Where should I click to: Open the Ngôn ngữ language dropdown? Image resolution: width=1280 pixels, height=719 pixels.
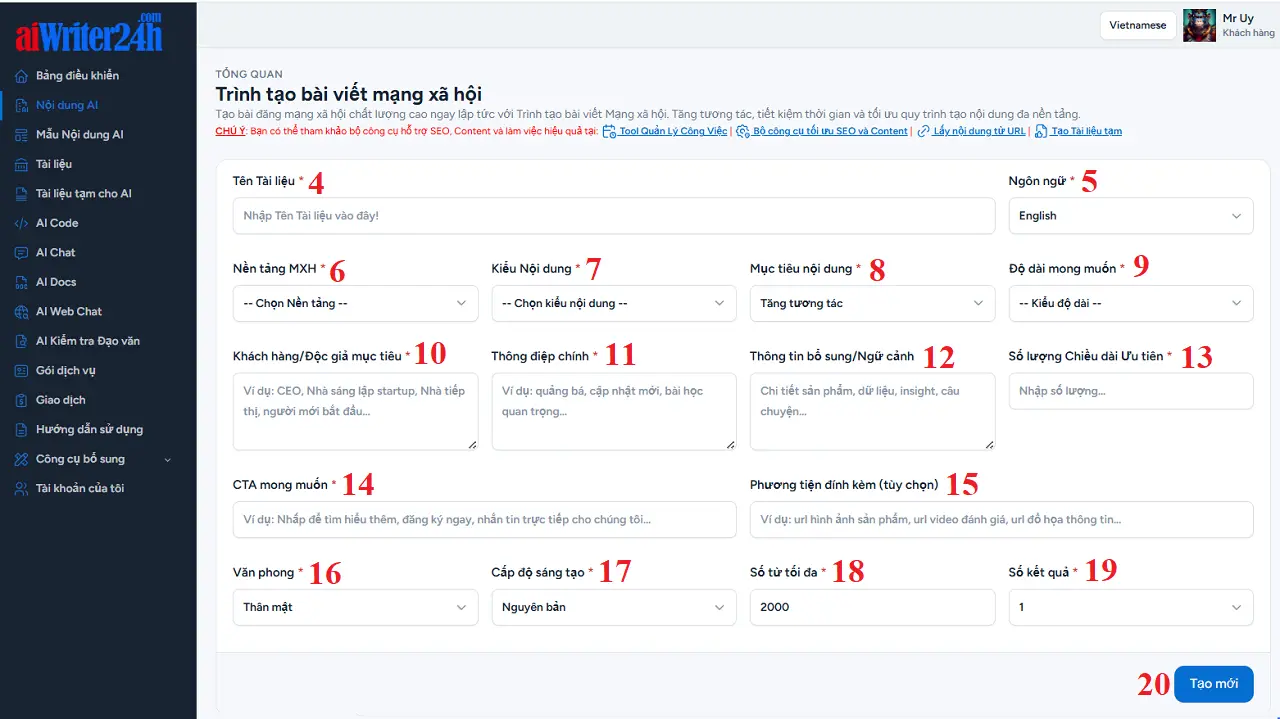(x=1130, y=216)
